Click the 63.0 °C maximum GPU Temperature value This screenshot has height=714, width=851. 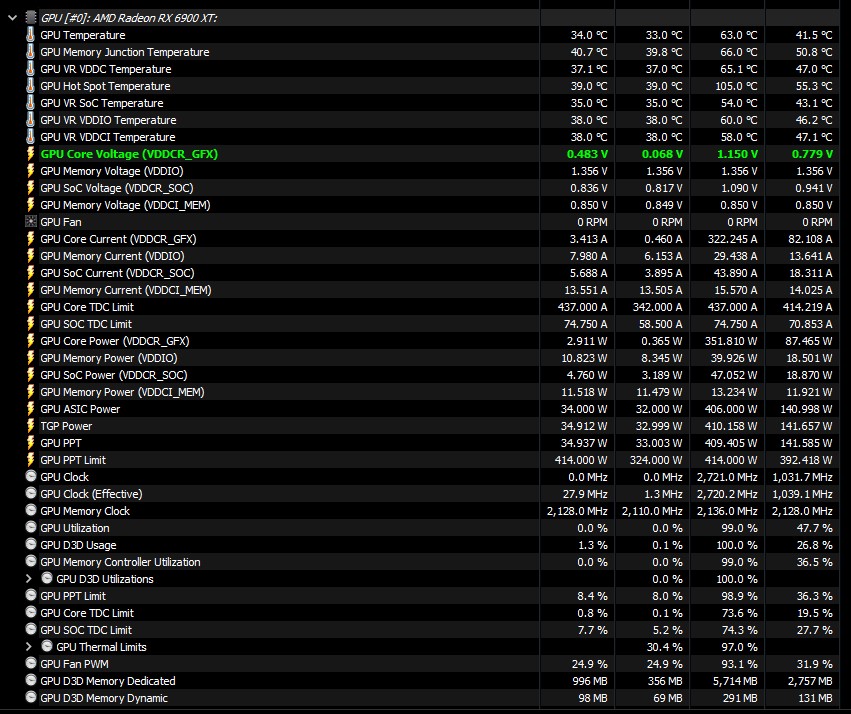pos(739,35)
